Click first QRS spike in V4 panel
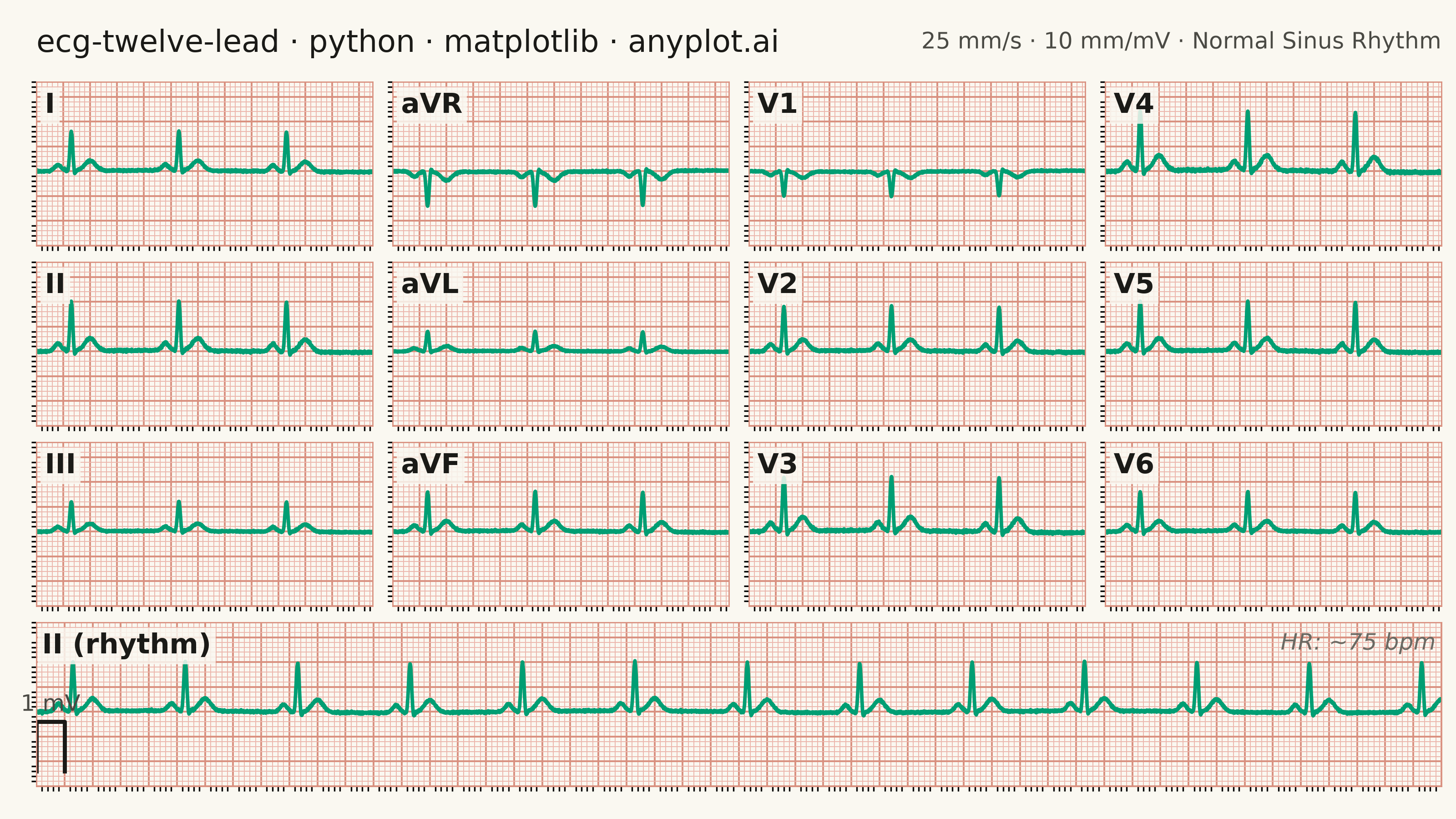This screenshot has width=1456, height=819. click(1140, 142)
